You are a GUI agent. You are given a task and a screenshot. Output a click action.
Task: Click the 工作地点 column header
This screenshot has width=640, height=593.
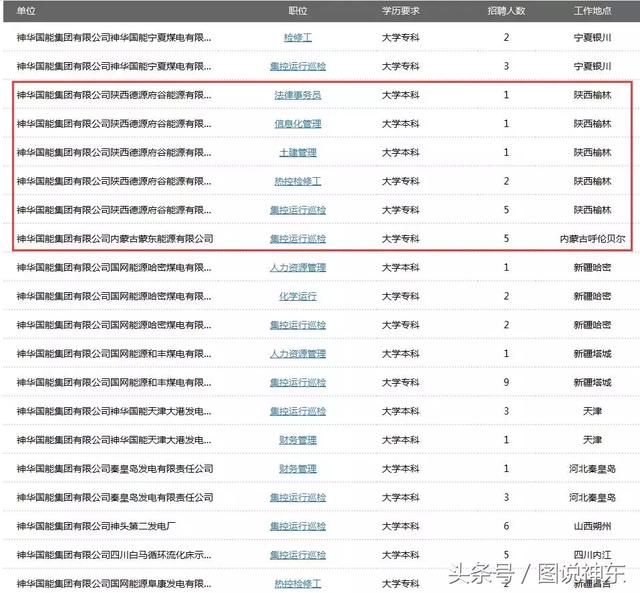[x=593, y=11]
